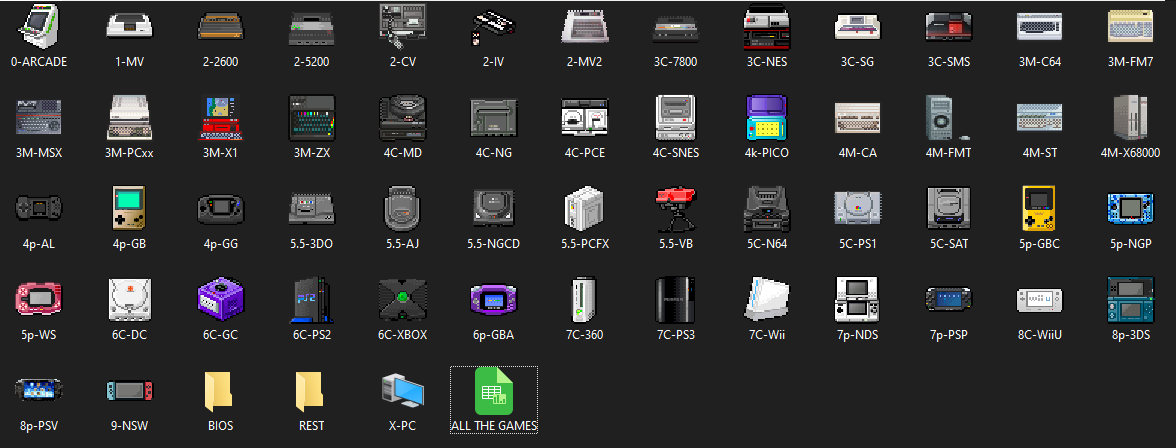Viewport: 1176px width, 448px height.
Task: Click the 8p-3DS handheld icon
Action: click(x=1130, y=299)
